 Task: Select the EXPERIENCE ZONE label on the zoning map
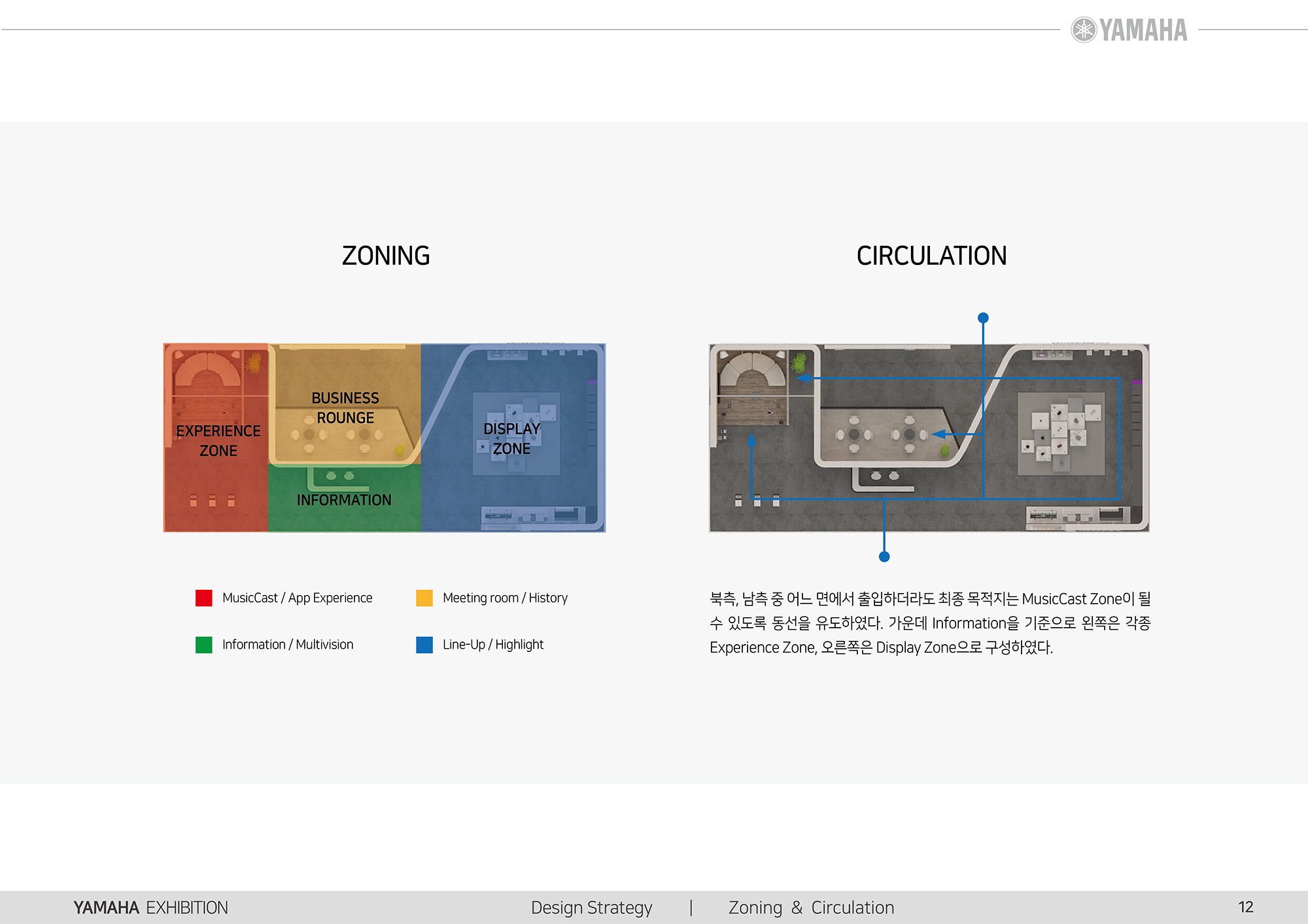pyautogui.click(x=218, y=441)
